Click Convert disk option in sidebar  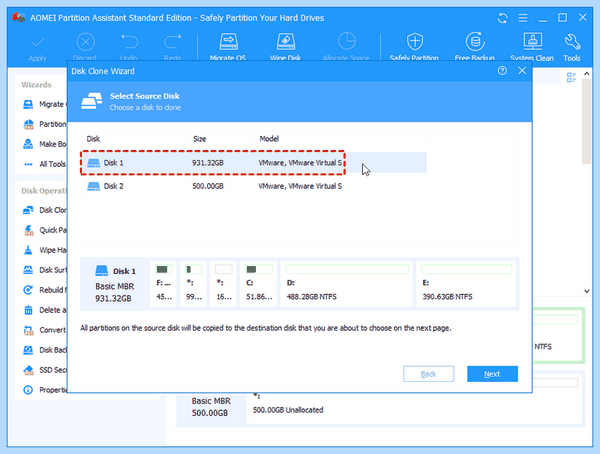(44, 330)
